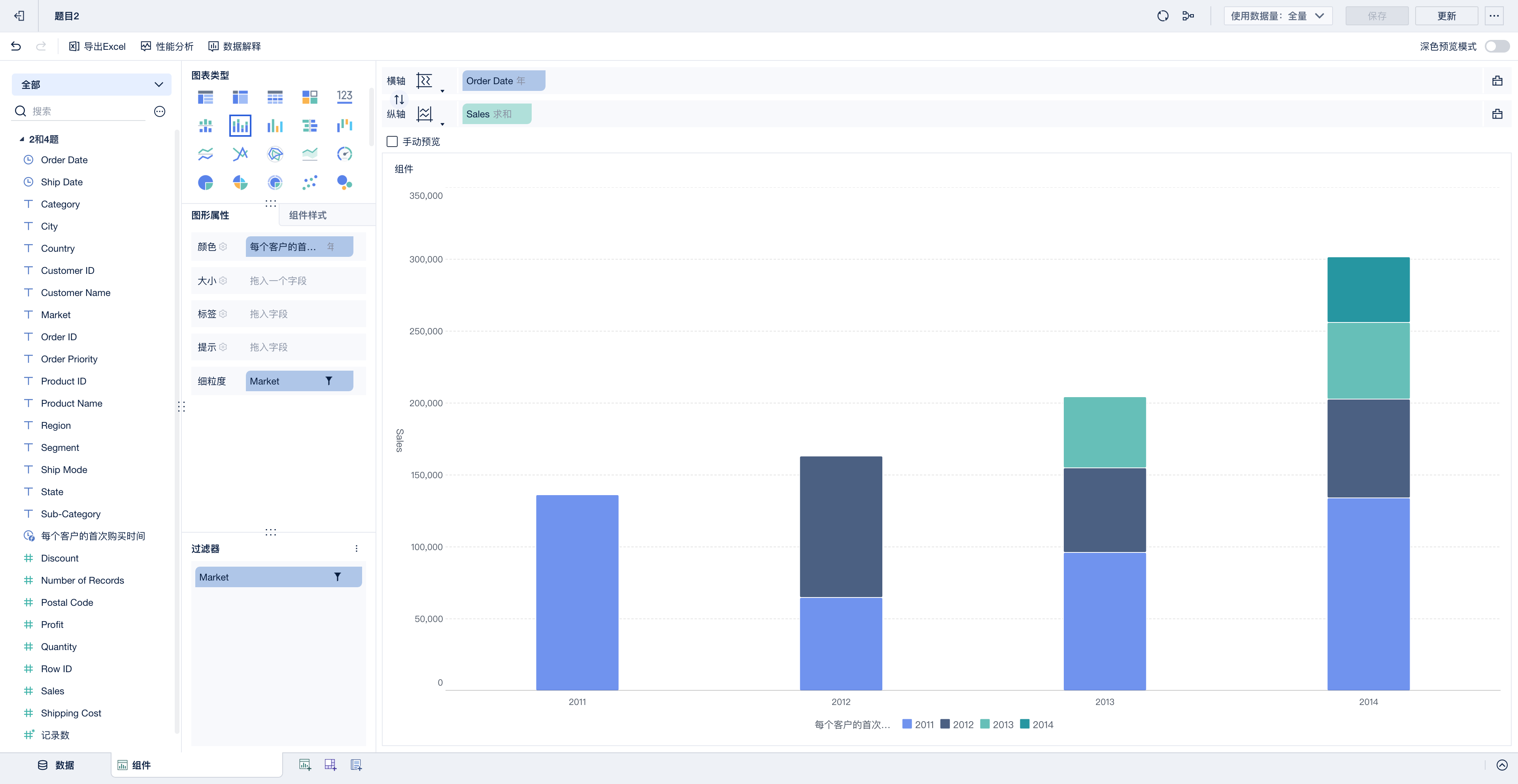Viewport: 1518px width, 784px height.
Task: Click the 更新 button
Action: (x=1446, y=16)
